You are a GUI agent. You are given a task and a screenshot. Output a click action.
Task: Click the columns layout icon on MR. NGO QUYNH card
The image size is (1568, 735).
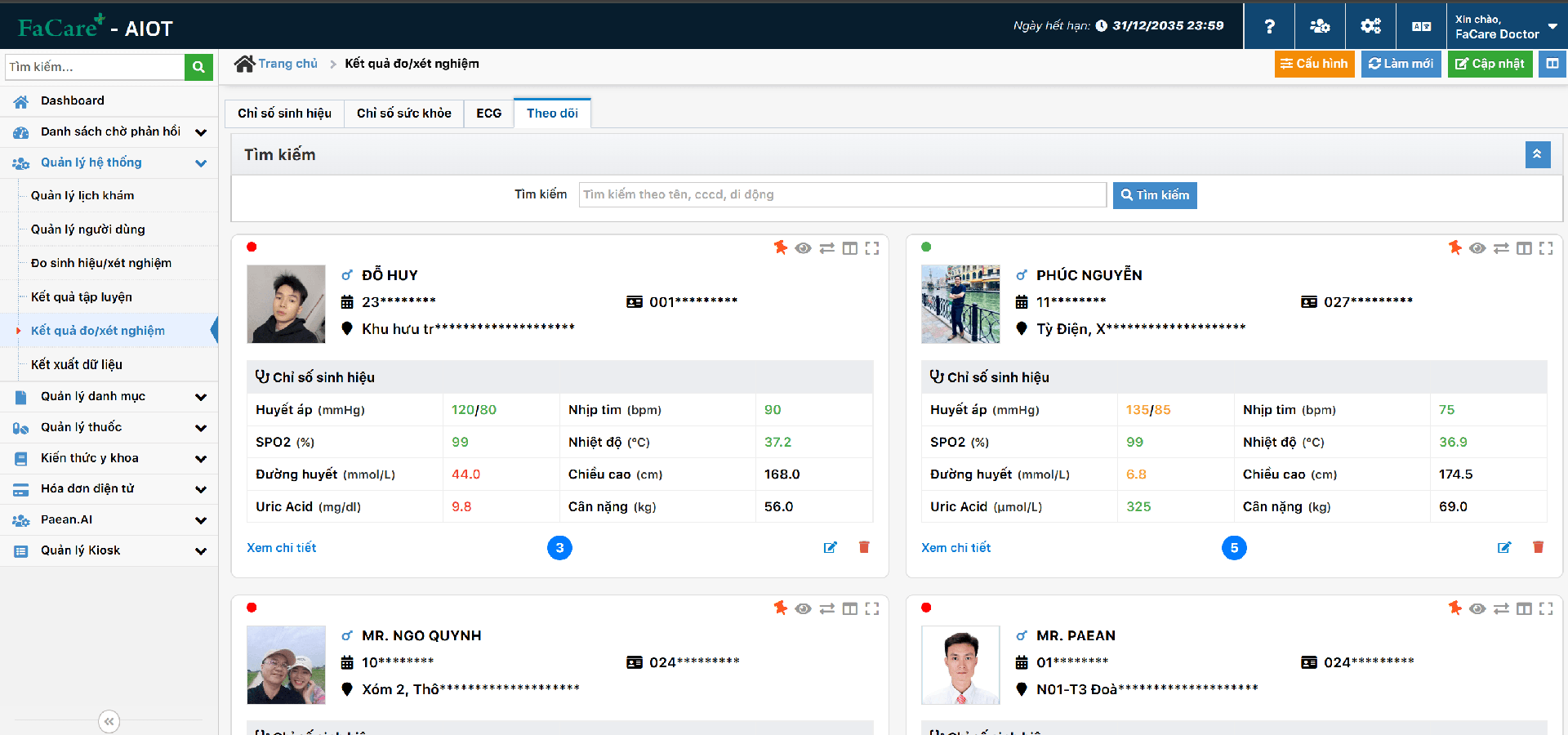pyautogui.click(x=850, y=608)
